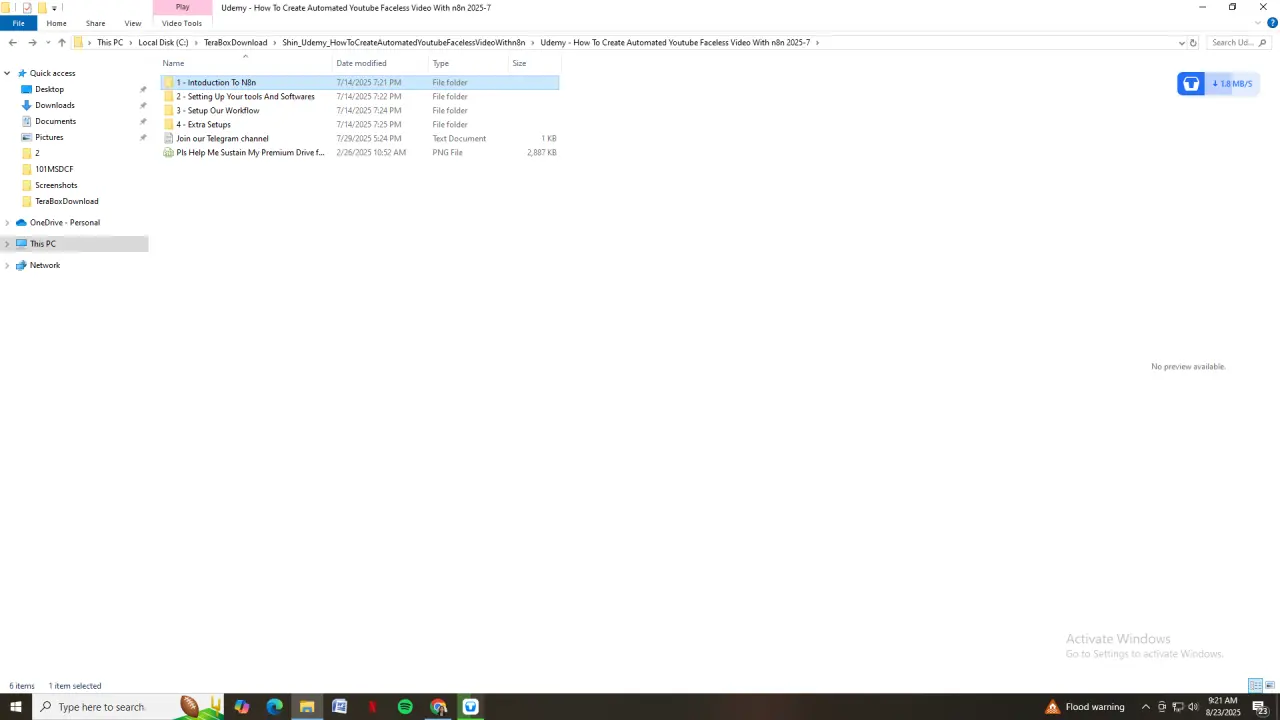Open the Windows Start menu
The image size is (1280, 720).
click(15, 707)
